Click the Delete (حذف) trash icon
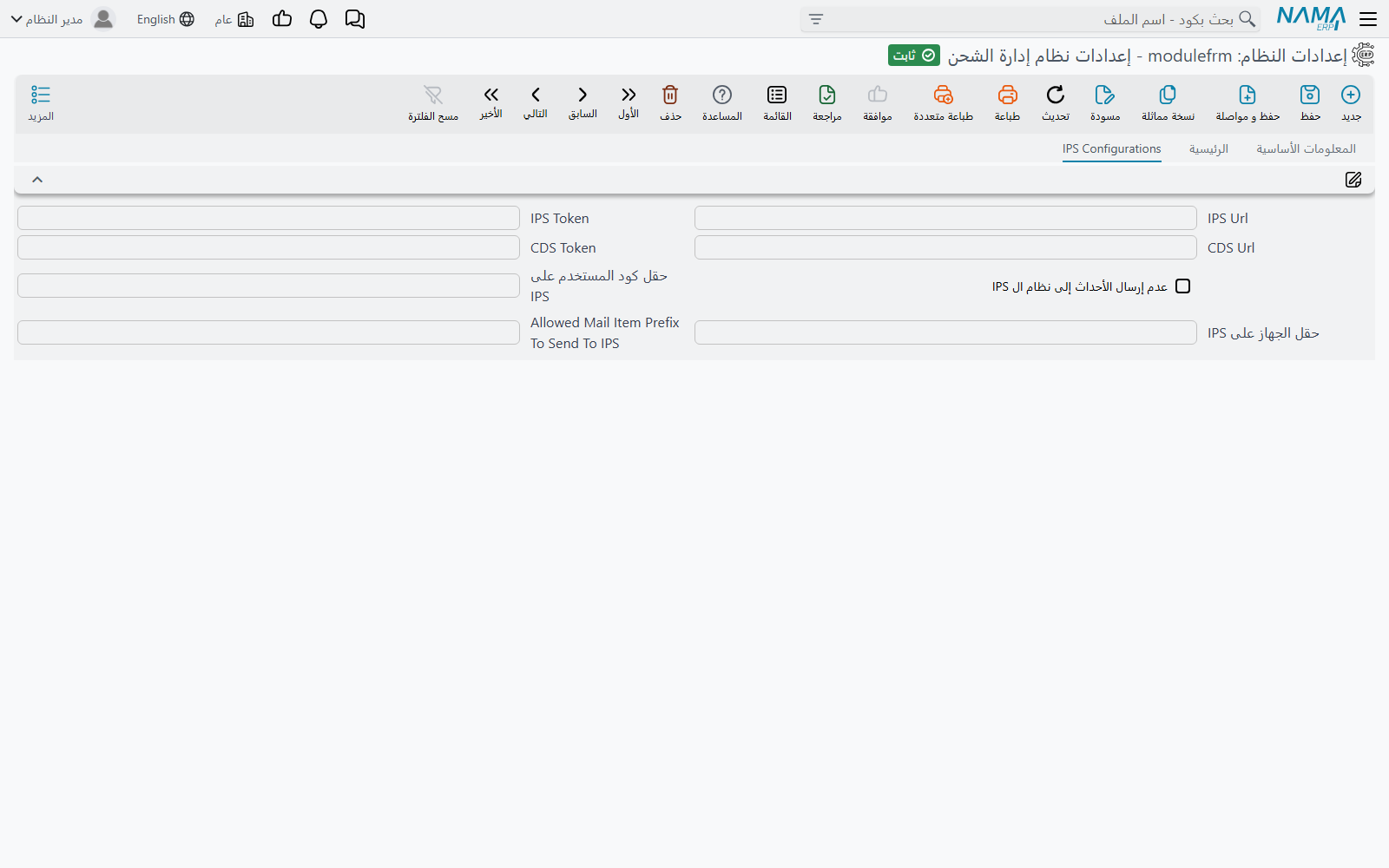 pyautogui.click(x=670, y=95)
